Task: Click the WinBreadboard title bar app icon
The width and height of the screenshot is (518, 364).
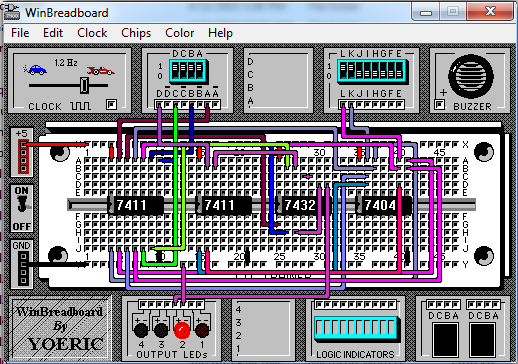Action: [x=12, y=12]
